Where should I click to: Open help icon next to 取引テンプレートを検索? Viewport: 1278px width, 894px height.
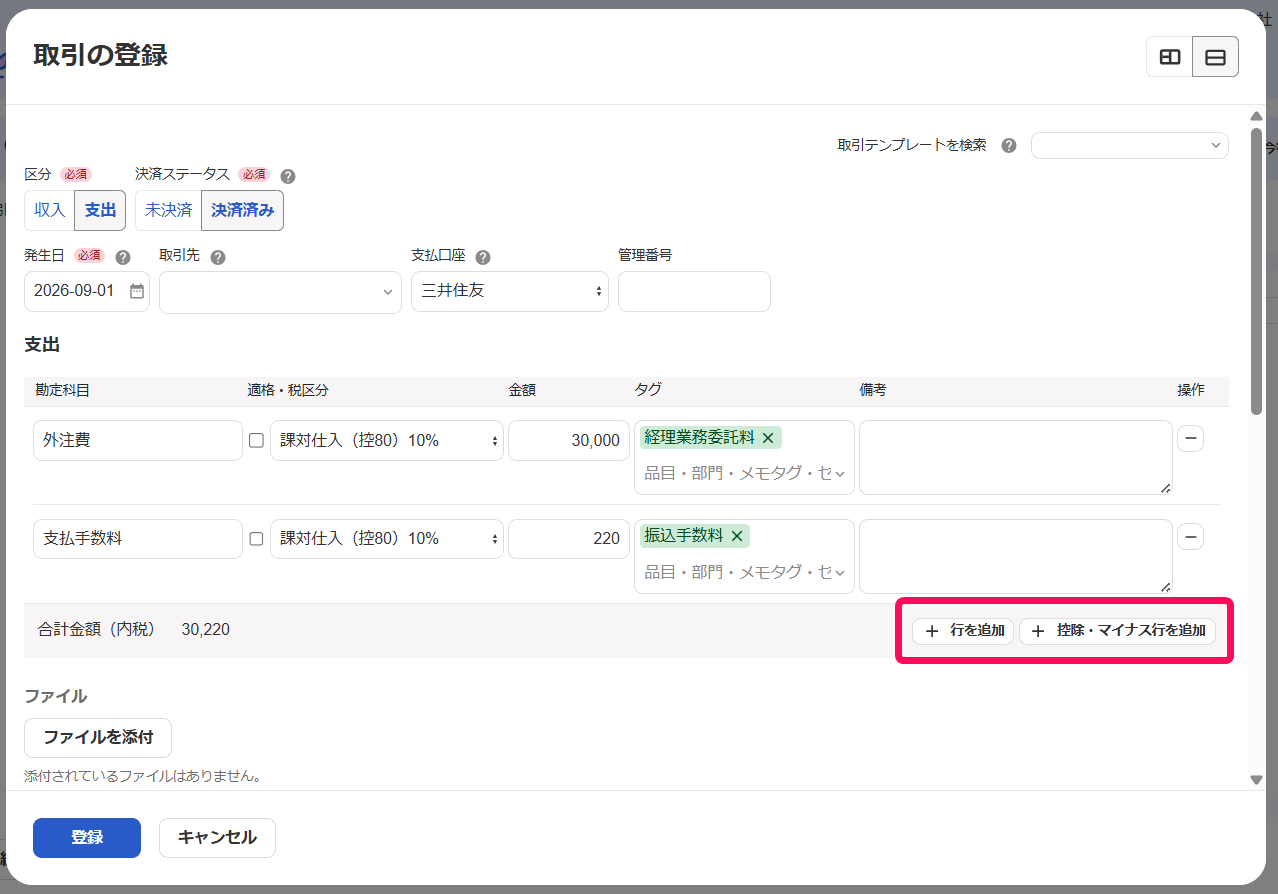tap(1009, 146)
